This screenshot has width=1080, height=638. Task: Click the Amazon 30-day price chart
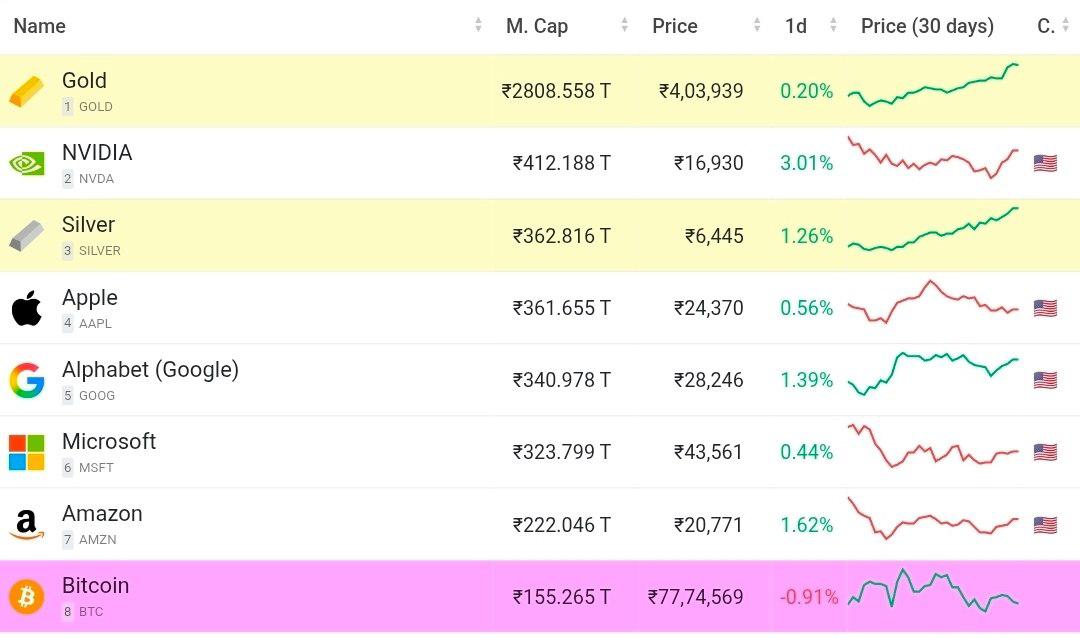coord(933,519)
